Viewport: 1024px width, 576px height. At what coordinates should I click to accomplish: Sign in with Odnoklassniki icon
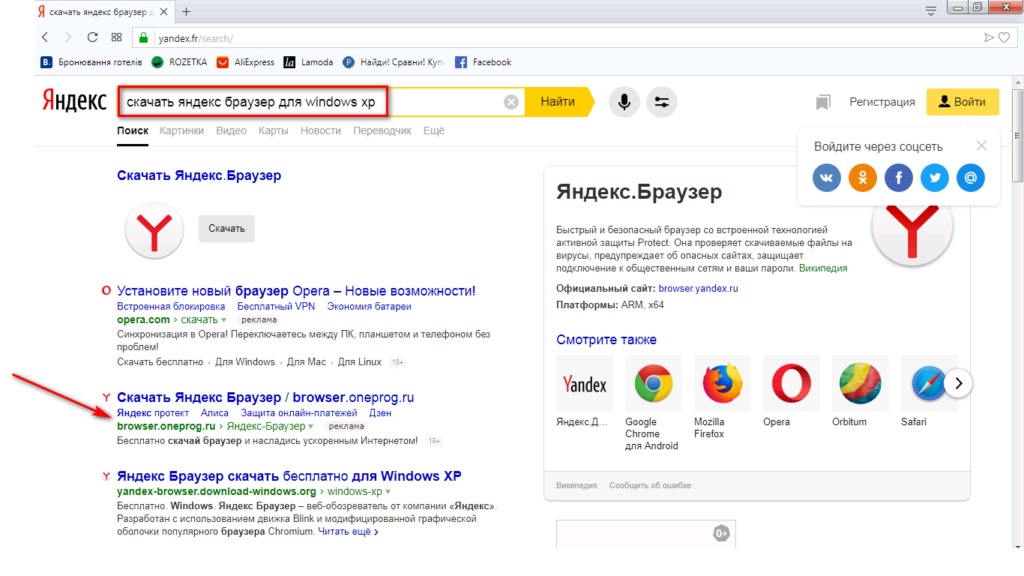click(x=863, y=178)
